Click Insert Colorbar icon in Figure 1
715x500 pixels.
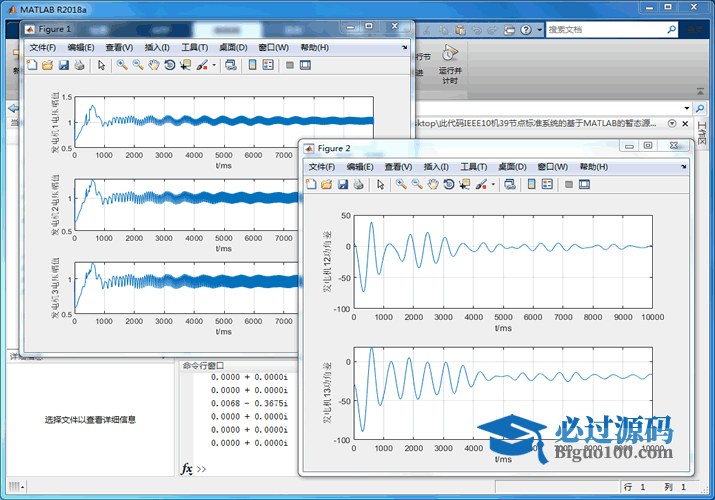click(252, 65)
